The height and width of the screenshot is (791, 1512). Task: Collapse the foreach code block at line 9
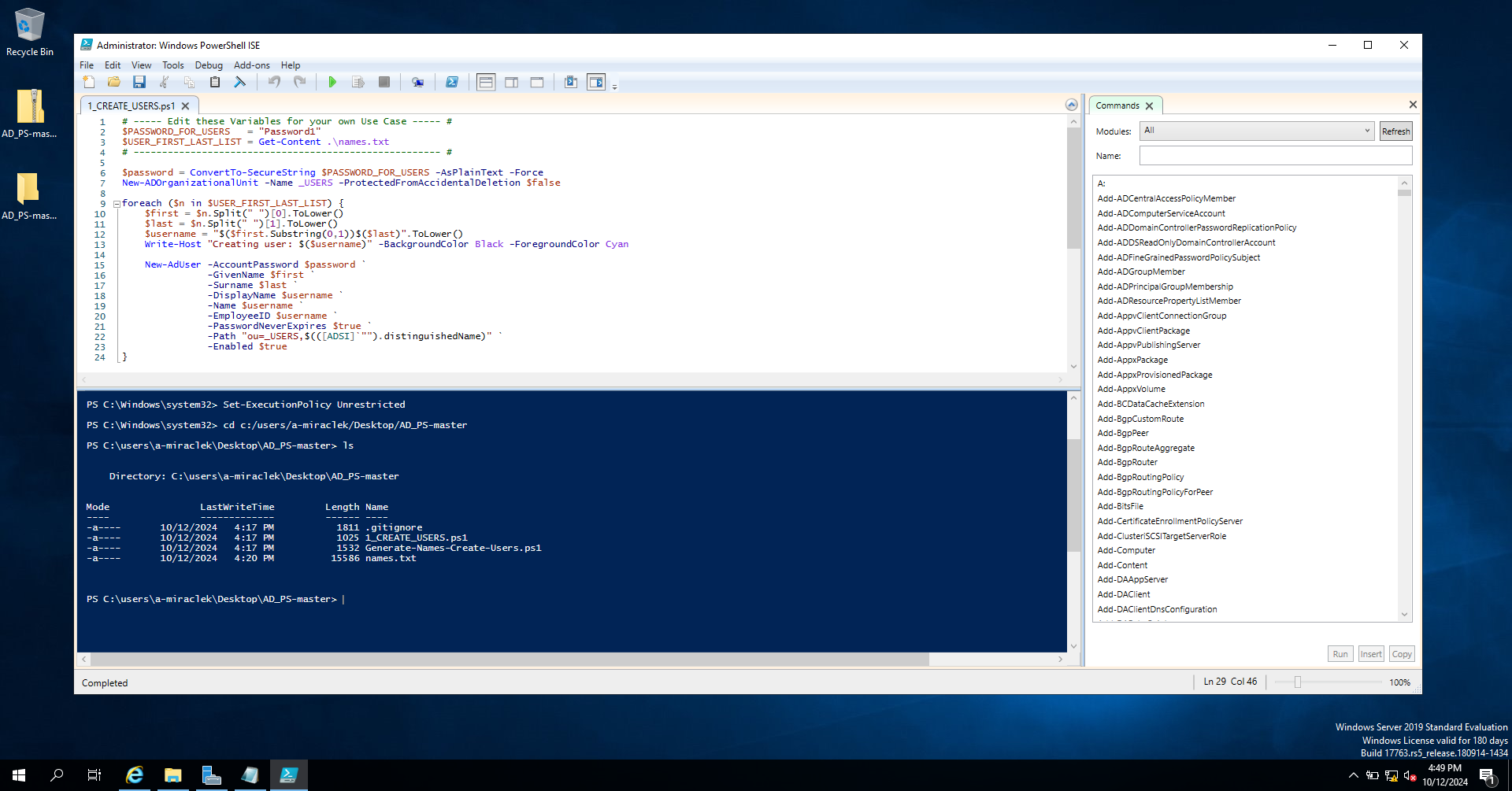[116, 203]
